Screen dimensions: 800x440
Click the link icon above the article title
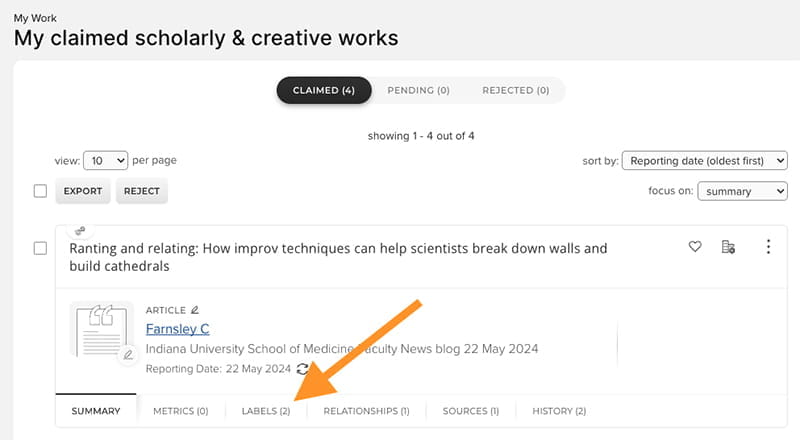[x=80, y=231]
